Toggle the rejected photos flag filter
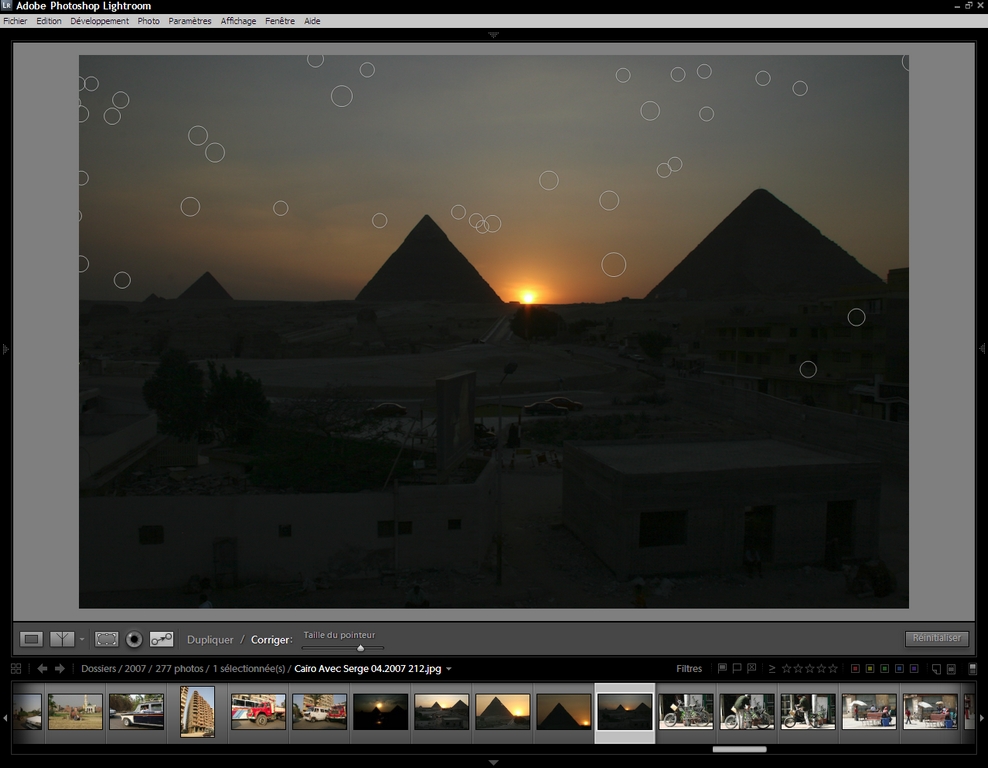The width and height of the screenshot is (988, 768). [x=751, y=668]
